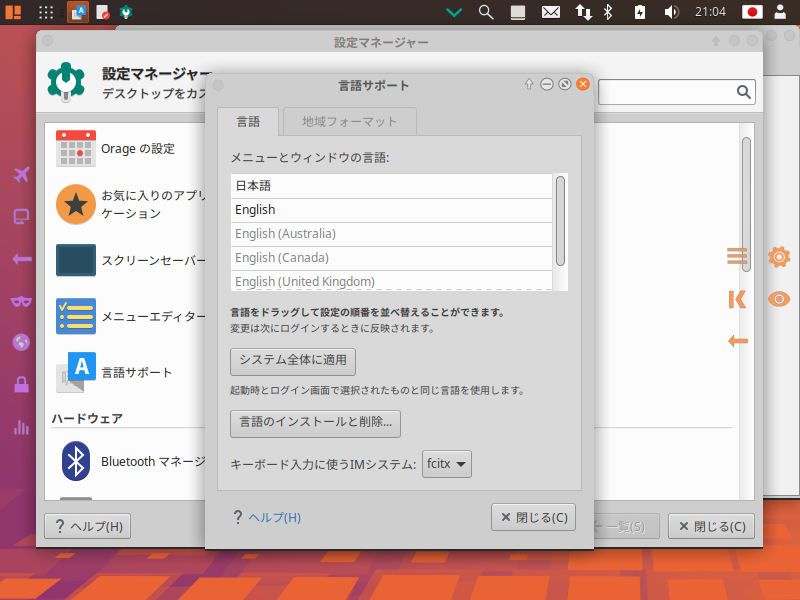Click the orange gear icon on desktop

point(778,257)
